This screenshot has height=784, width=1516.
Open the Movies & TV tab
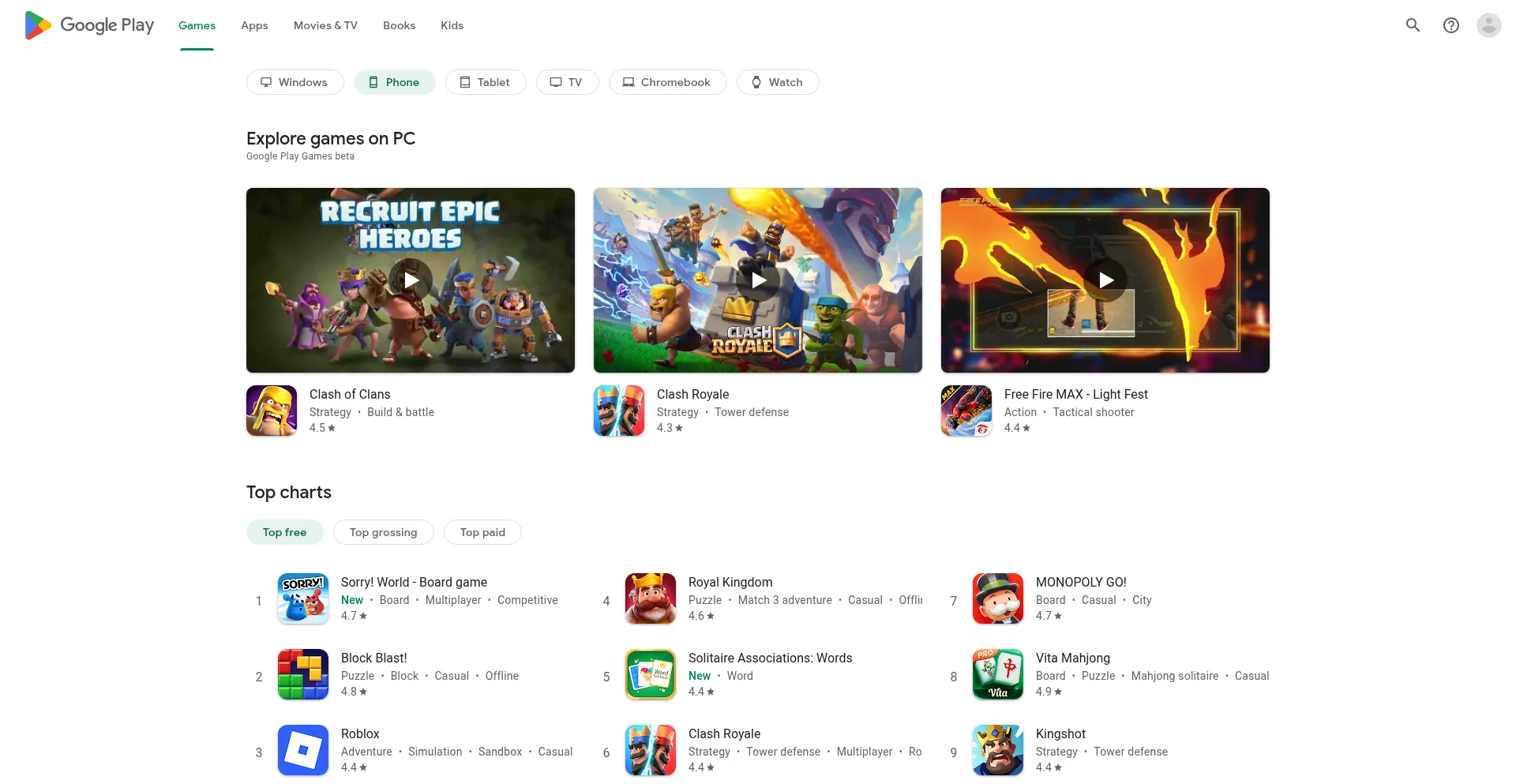[325, 25]
